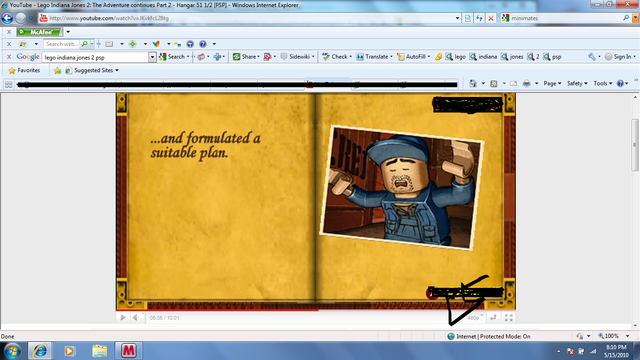
Task: Mute the video with speaker icon
Action: tap(136, 318)
